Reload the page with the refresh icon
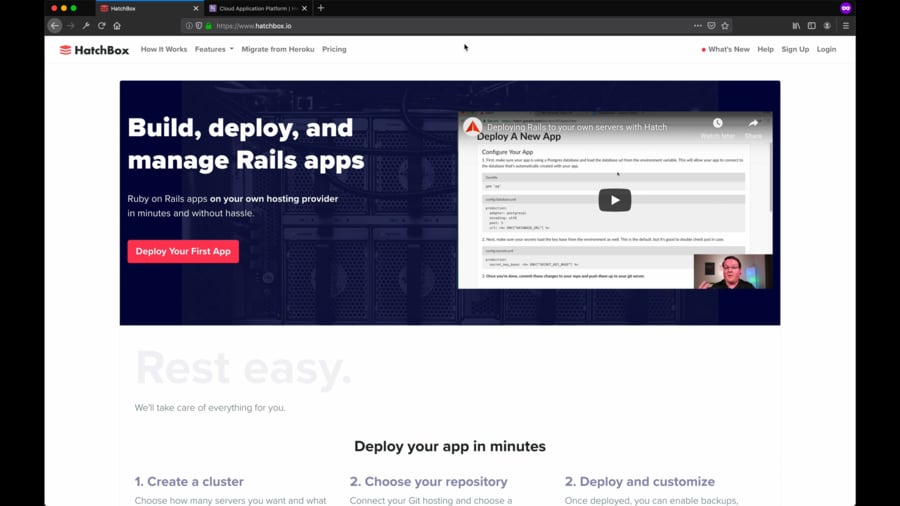Viewport: 900px width, 506px height. point(102,26)
